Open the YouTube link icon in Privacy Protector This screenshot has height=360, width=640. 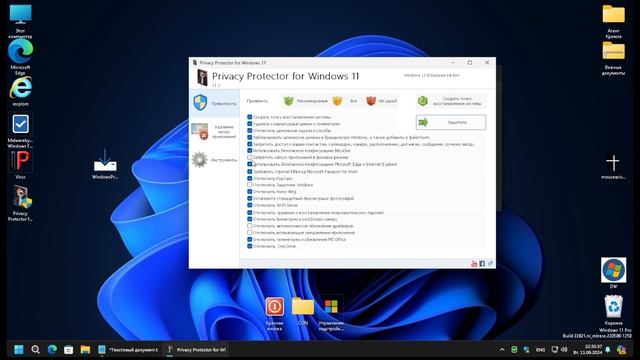pyautogui.click(x=474, y=264)
